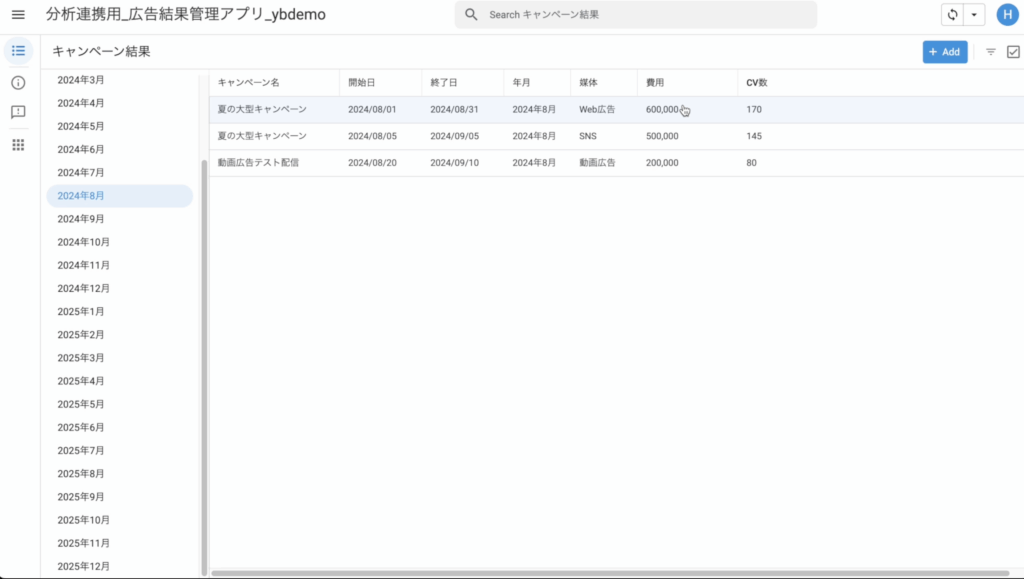
Task: Toggle the multi-select checkbox icon
Action: click(x=1013, y=52)
